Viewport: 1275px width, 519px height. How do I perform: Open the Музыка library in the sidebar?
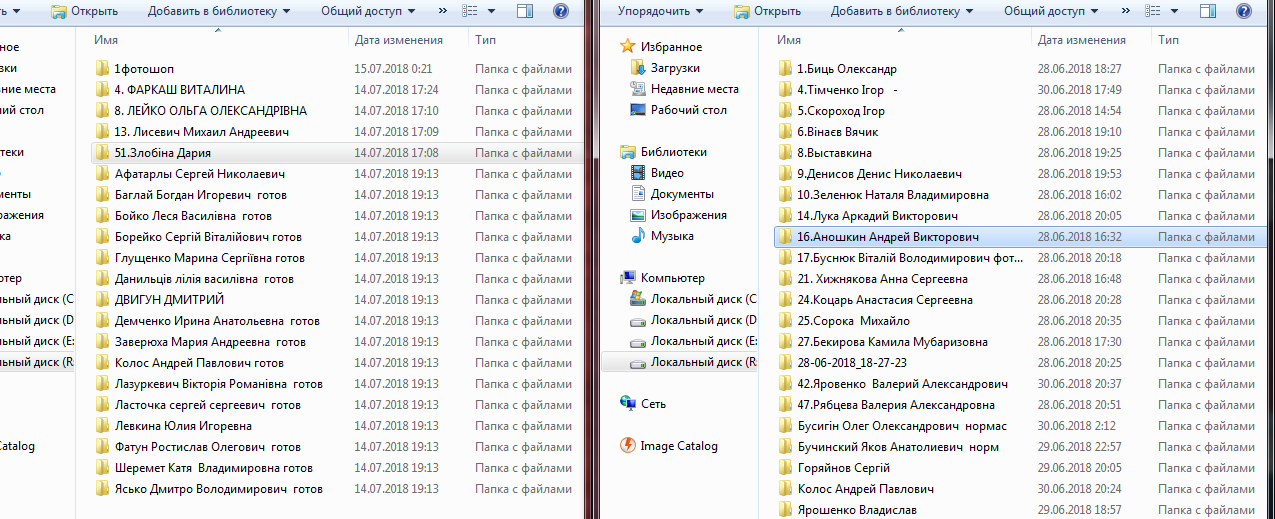pyautogui.click(x=638, y=236)
